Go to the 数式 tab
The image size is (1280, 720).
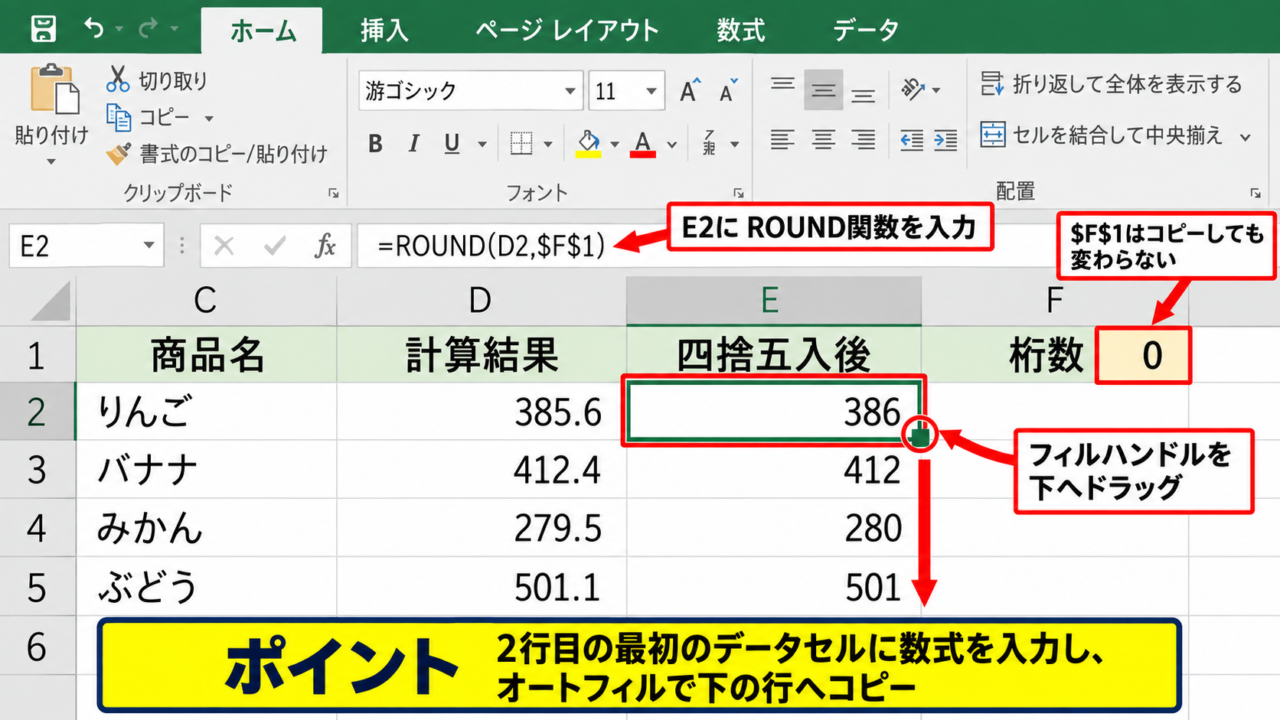(741, 30)
